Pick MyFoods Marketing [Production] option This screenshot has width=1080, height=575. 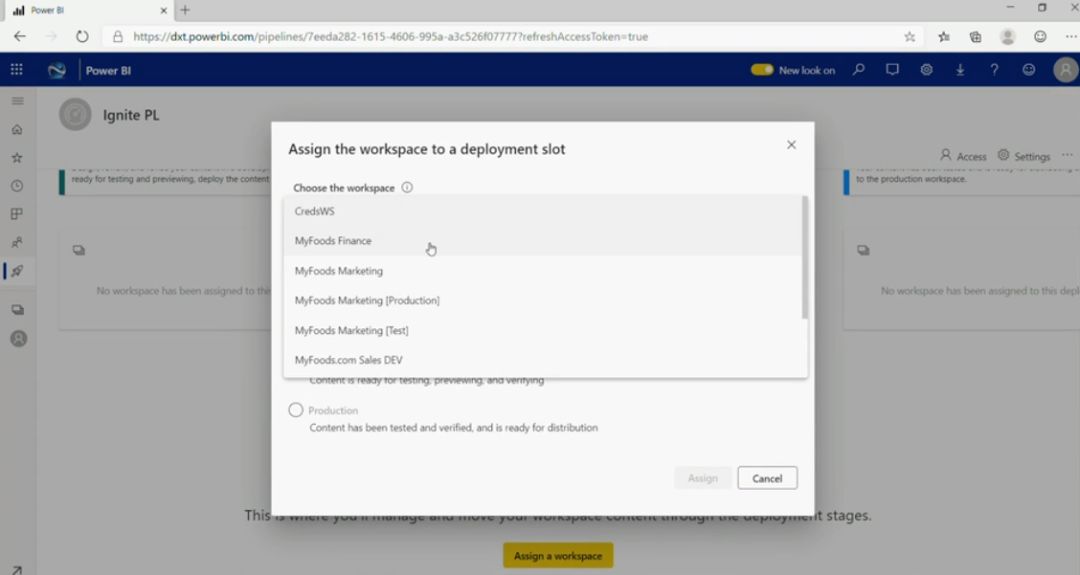pyautogui.click(x=543, y=300)
